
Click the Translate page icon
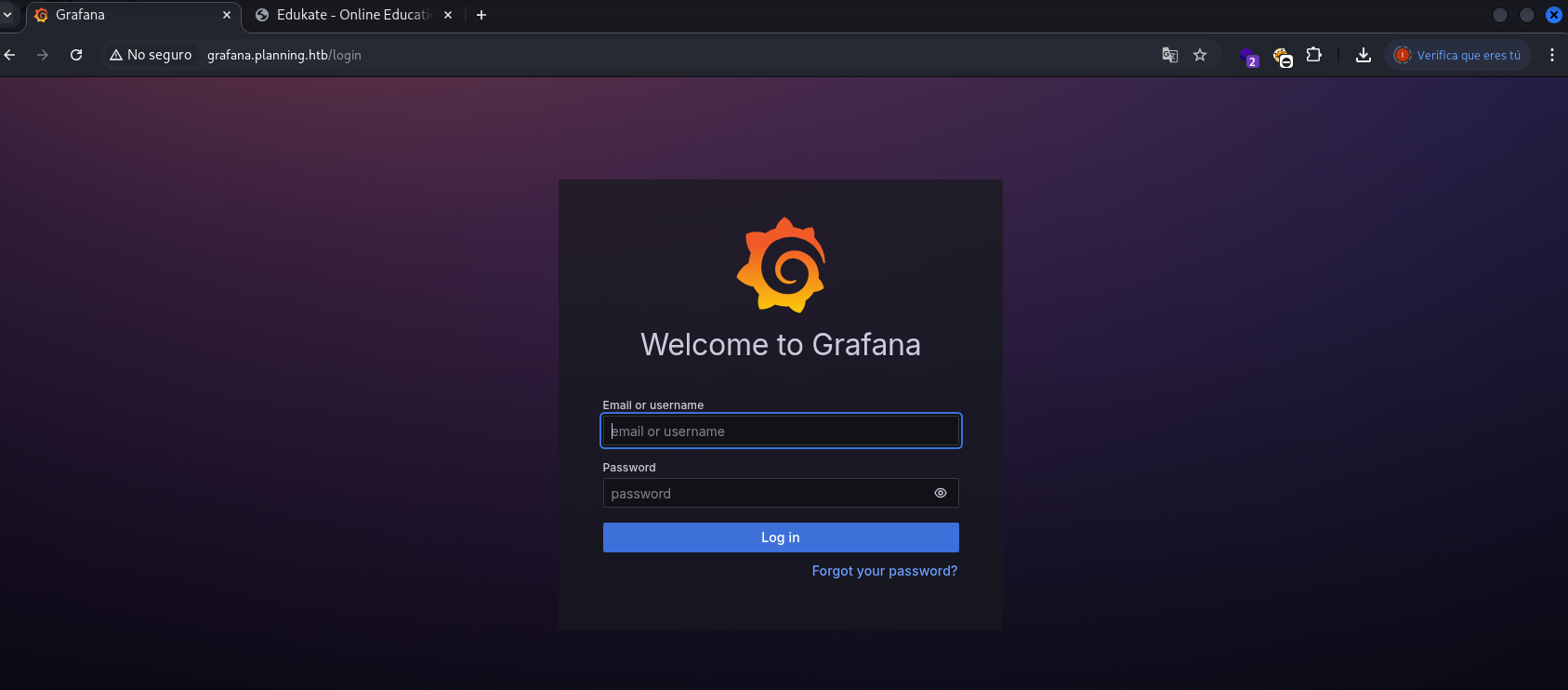coord(1170,55)
